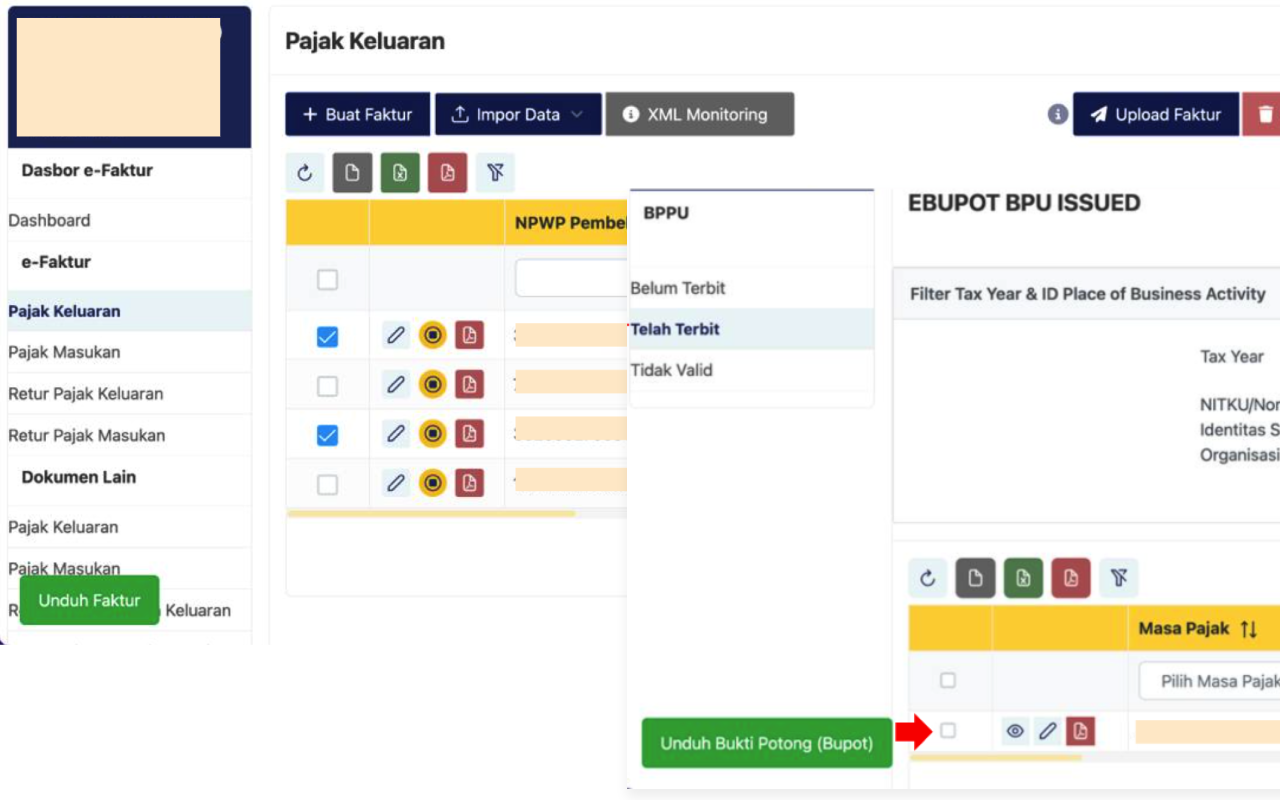Select Telah Terbit in the BPPU menu
This screenshot has height=800, width=1280.
(x=752, y=329)
